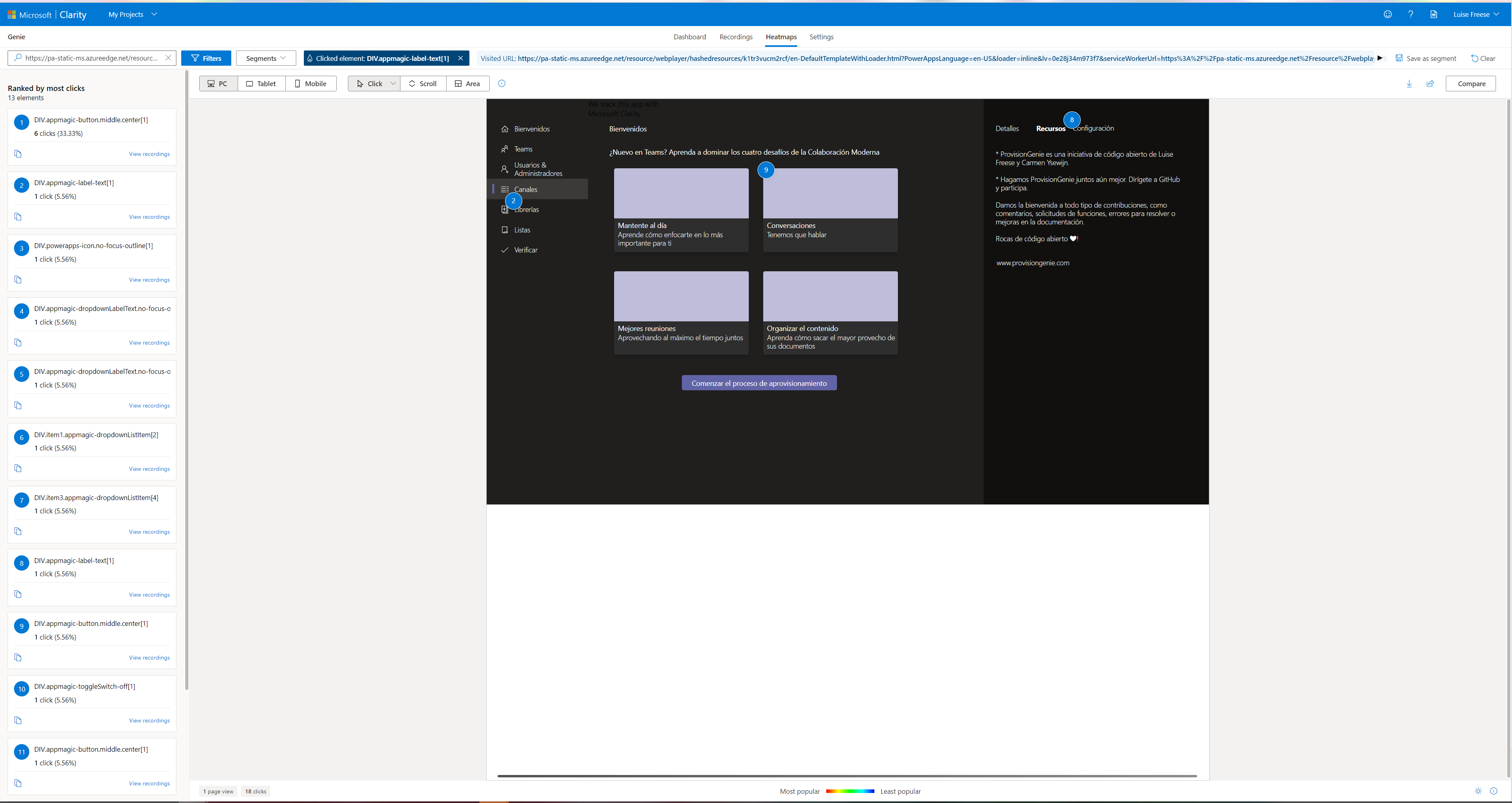Copy selector icon for ranked element 2
The width and height of the screenshot is (1512, 803).
tap(18, 216)
